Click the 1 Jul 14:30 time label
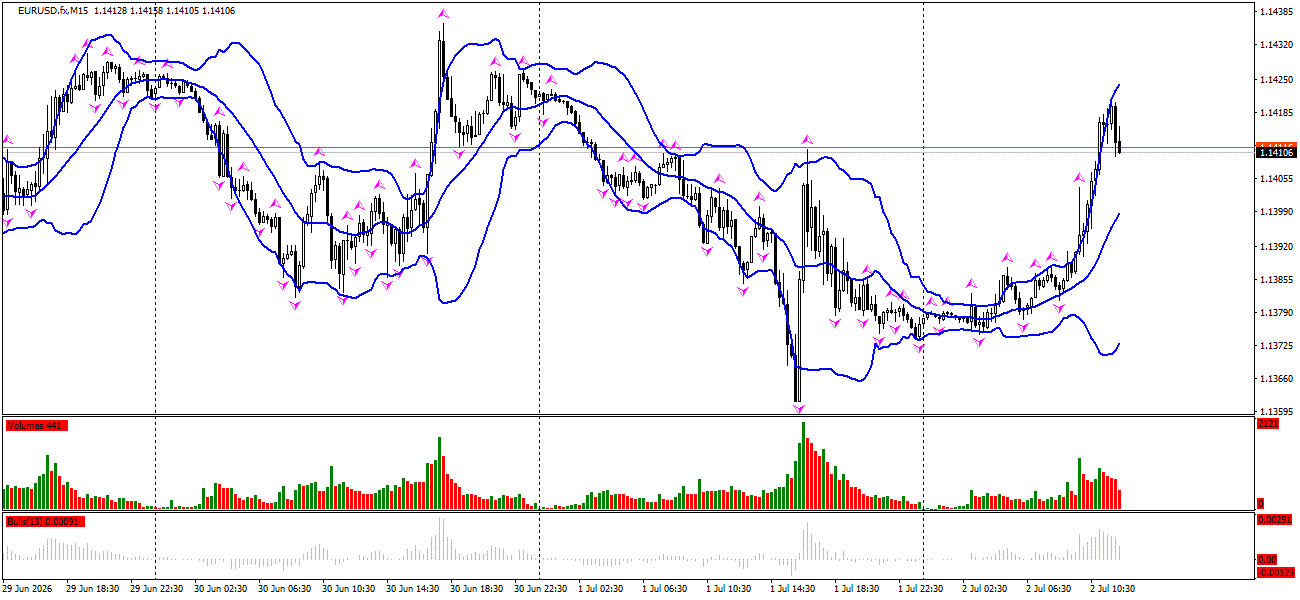 coord(794,589)
